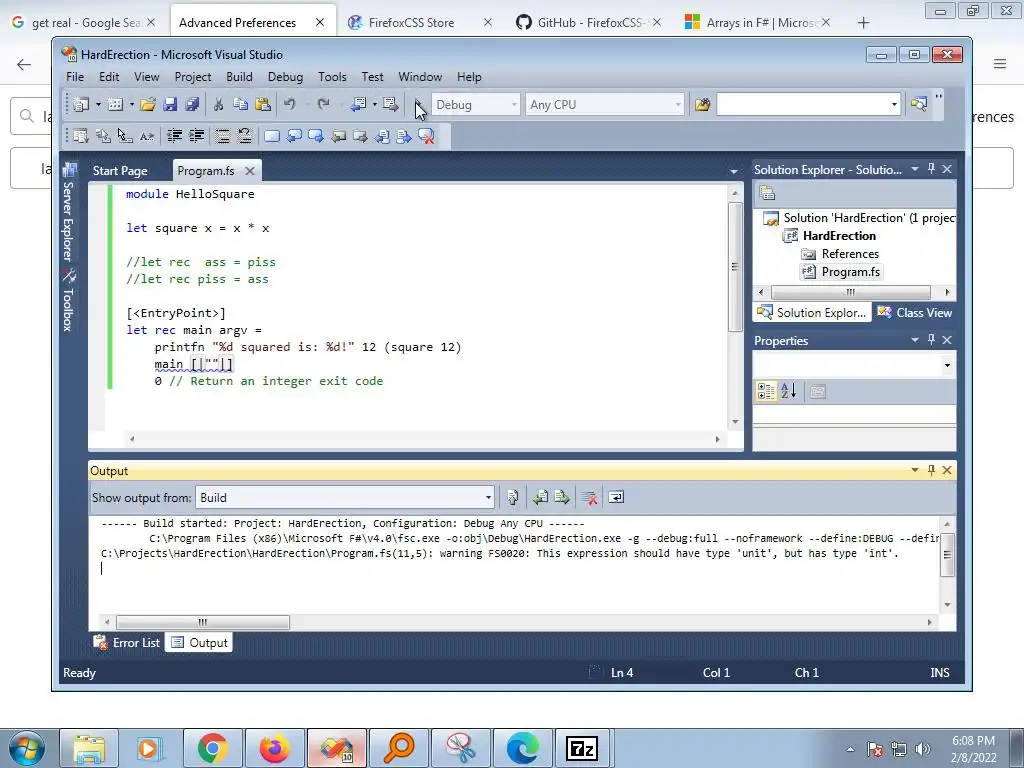Open Firefox from the Windows taskbar
Image resolution: width=1024 pixels, height=768 pixels.
click(274, 748)
